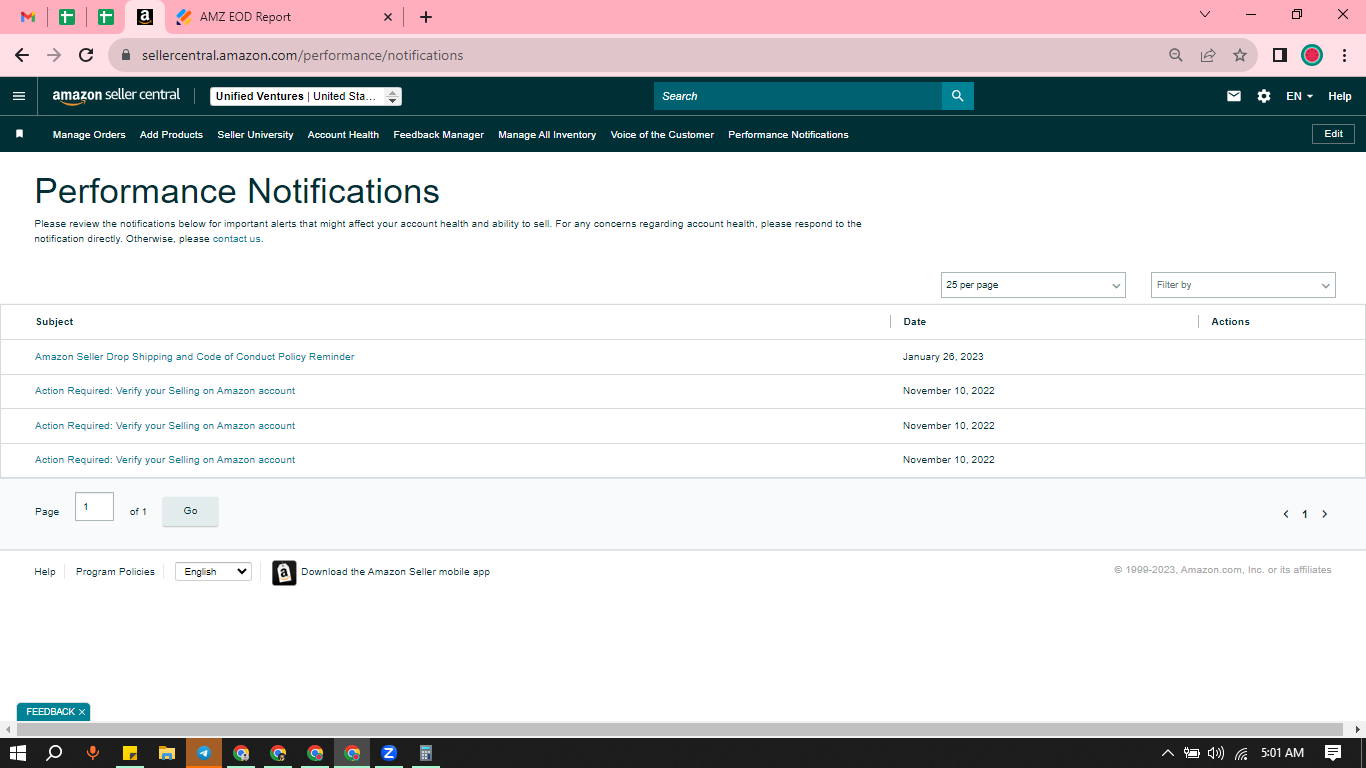This screenshot has height=768, width=1366.
Task: Click into the Seller Central search field
Action: [x=798, y=96]
